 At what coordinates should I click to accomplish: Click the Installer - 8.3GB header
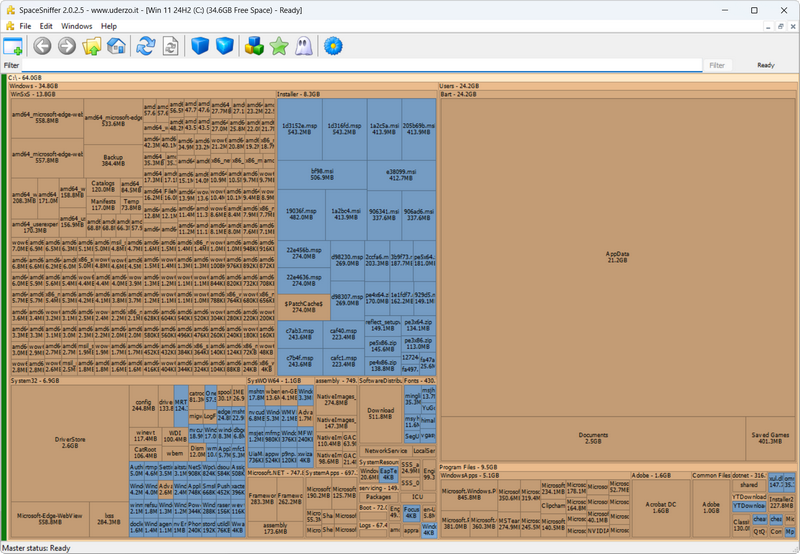(357, 94)
